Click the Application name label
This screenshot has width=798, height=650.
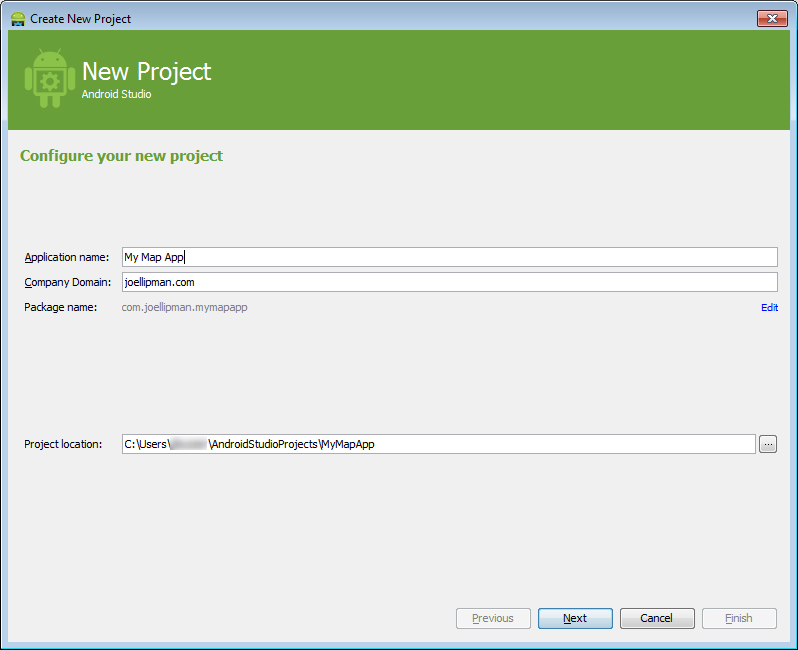[66, 257]
